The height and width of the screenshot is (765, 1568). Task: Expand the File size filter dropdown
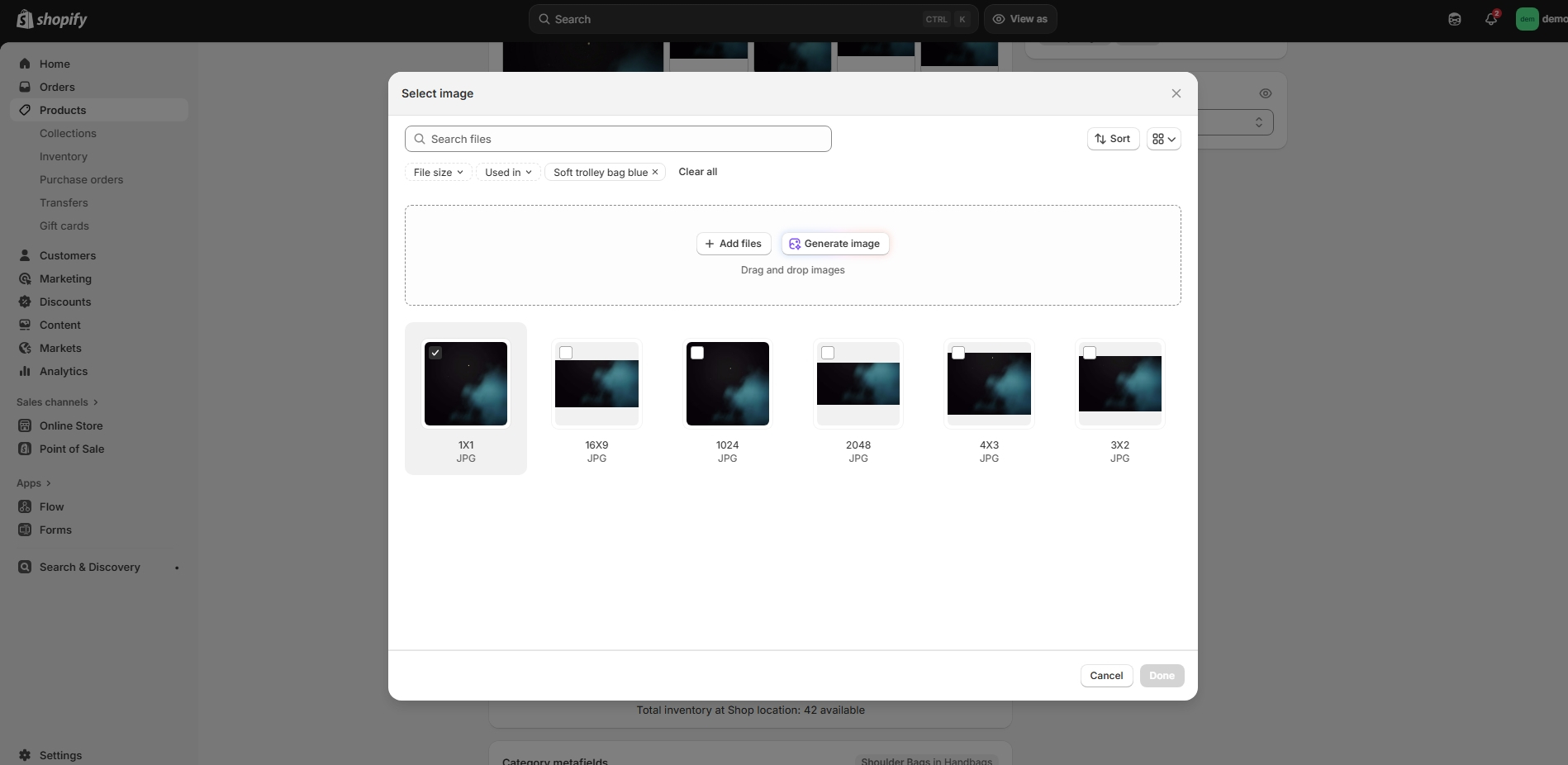(x=438, y=172)
